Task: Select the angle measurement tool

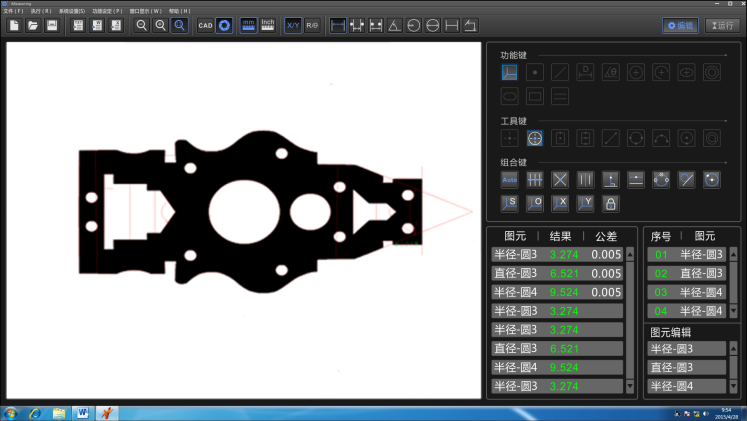Action: pyautogui.click(x=394, y=26)
